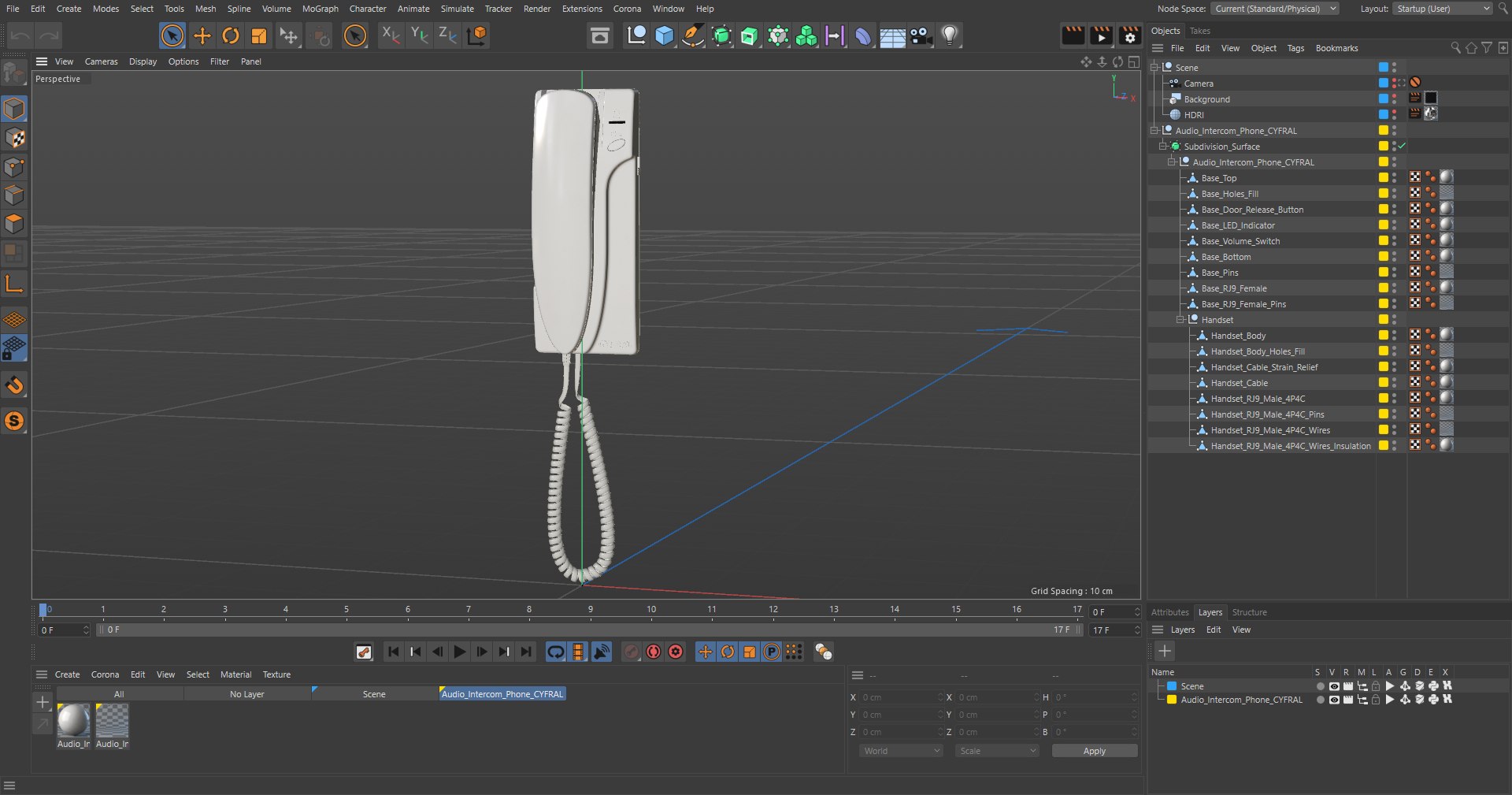Select the Move tool in top toolbar
This screenshot has width=1512, height=795.
[x=202, y=35]
